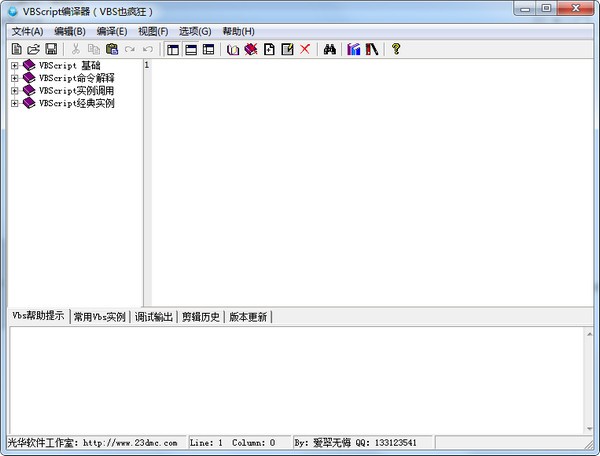This screenshot has width=600, height=456.
Task: Switch to the 版本更新 tab
Action: pyautogui.click(x=248, y=317)
